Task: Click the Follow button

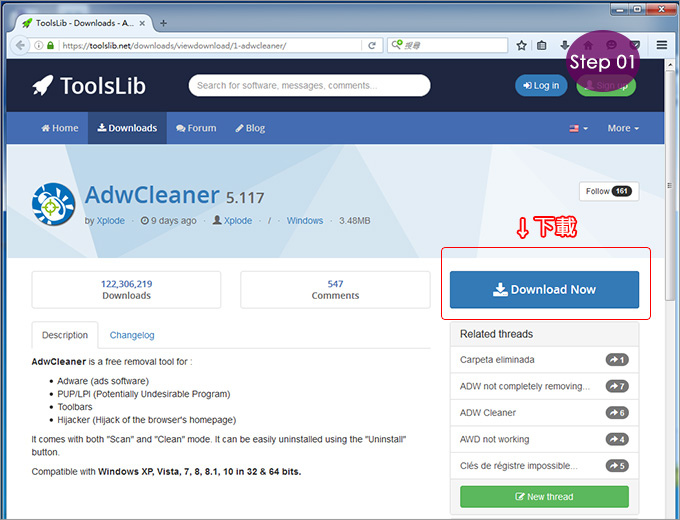Action: coord(609,191)
